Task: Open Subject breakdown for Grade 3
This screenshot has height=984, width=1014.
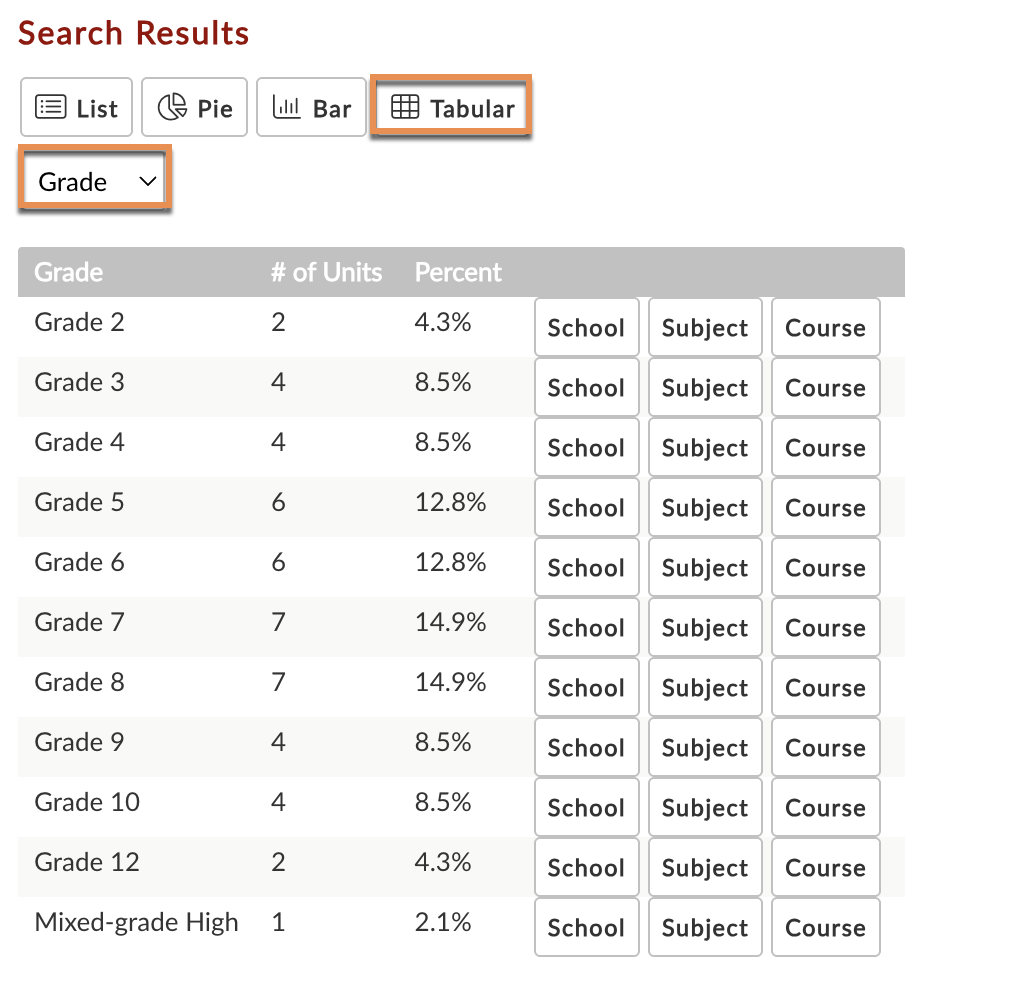Action: [x=705, y=388]
